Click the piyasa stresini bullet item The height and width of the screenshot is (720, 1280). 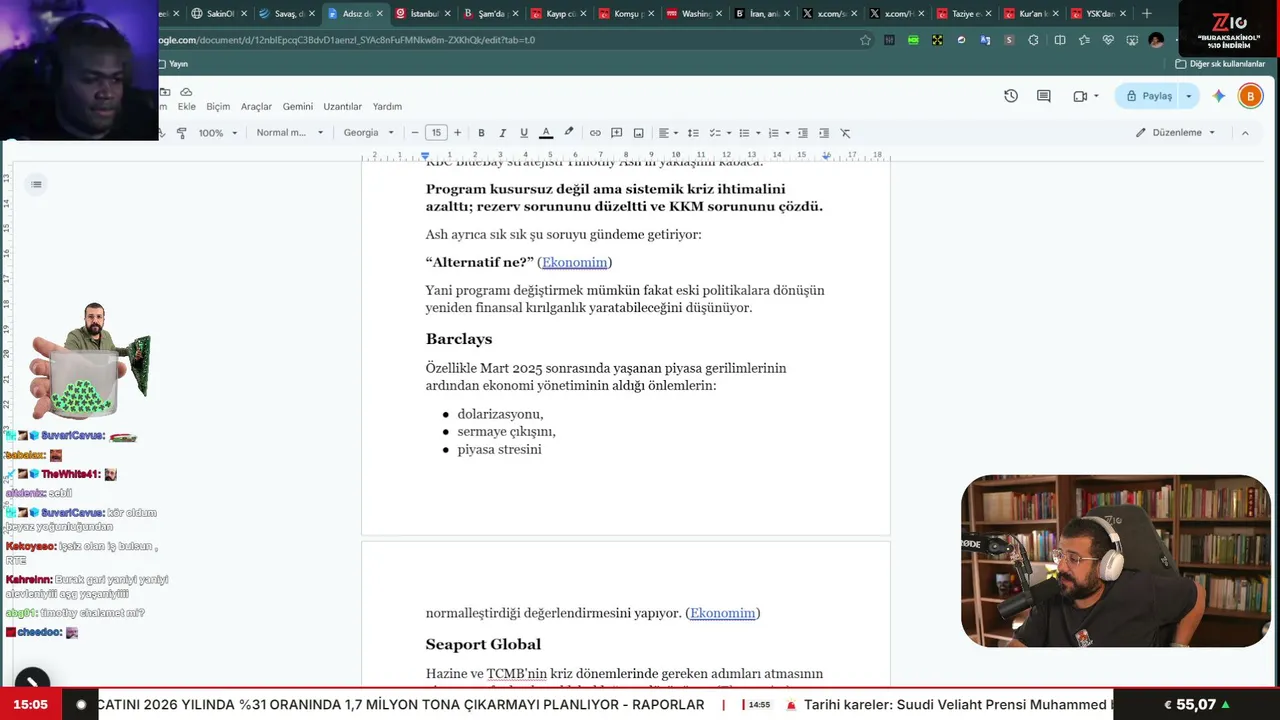coord(499,450)
